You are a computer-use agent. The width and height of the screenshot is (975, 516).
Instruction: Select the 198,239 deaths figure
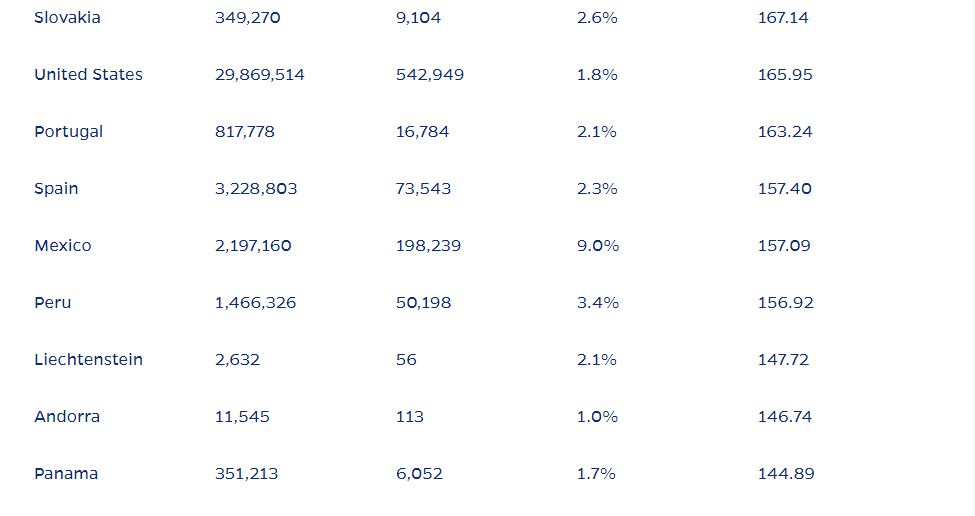click(428, 246)
